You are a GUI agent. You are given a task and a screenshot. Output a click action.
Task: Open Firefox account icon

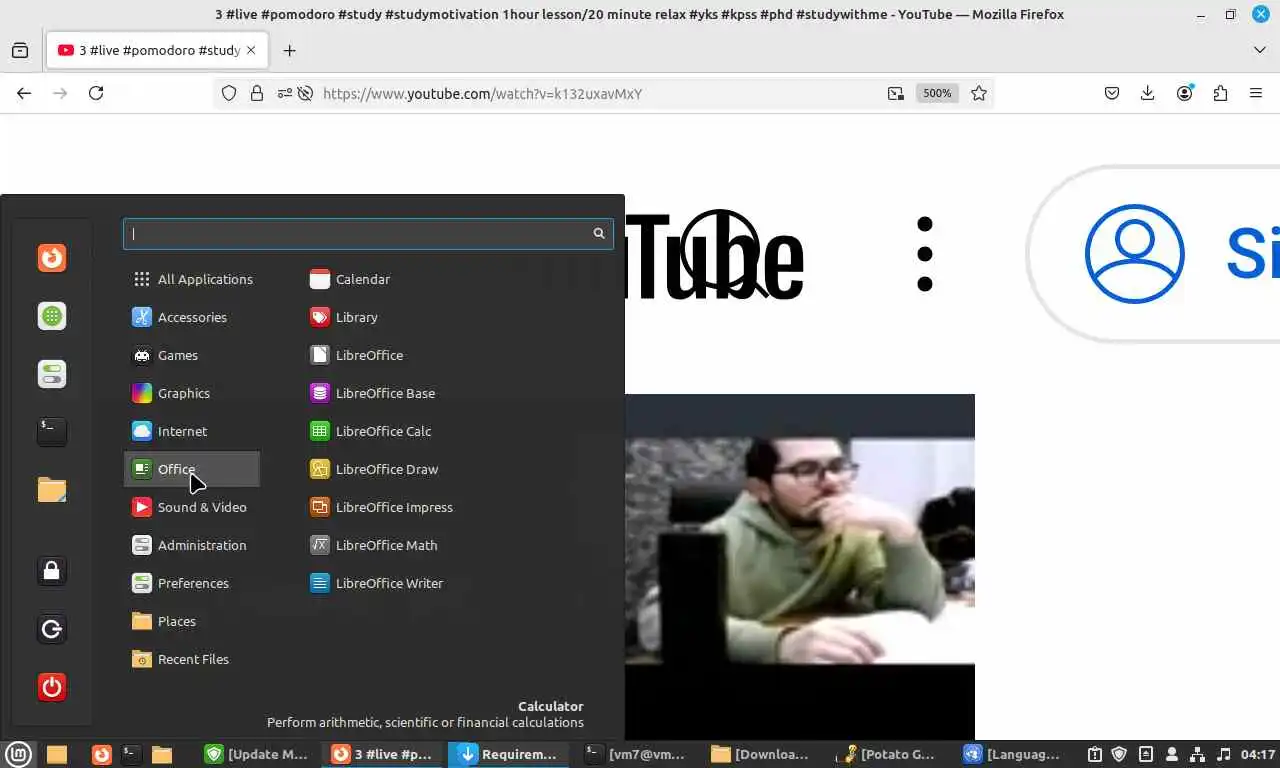click(1185, 93)
